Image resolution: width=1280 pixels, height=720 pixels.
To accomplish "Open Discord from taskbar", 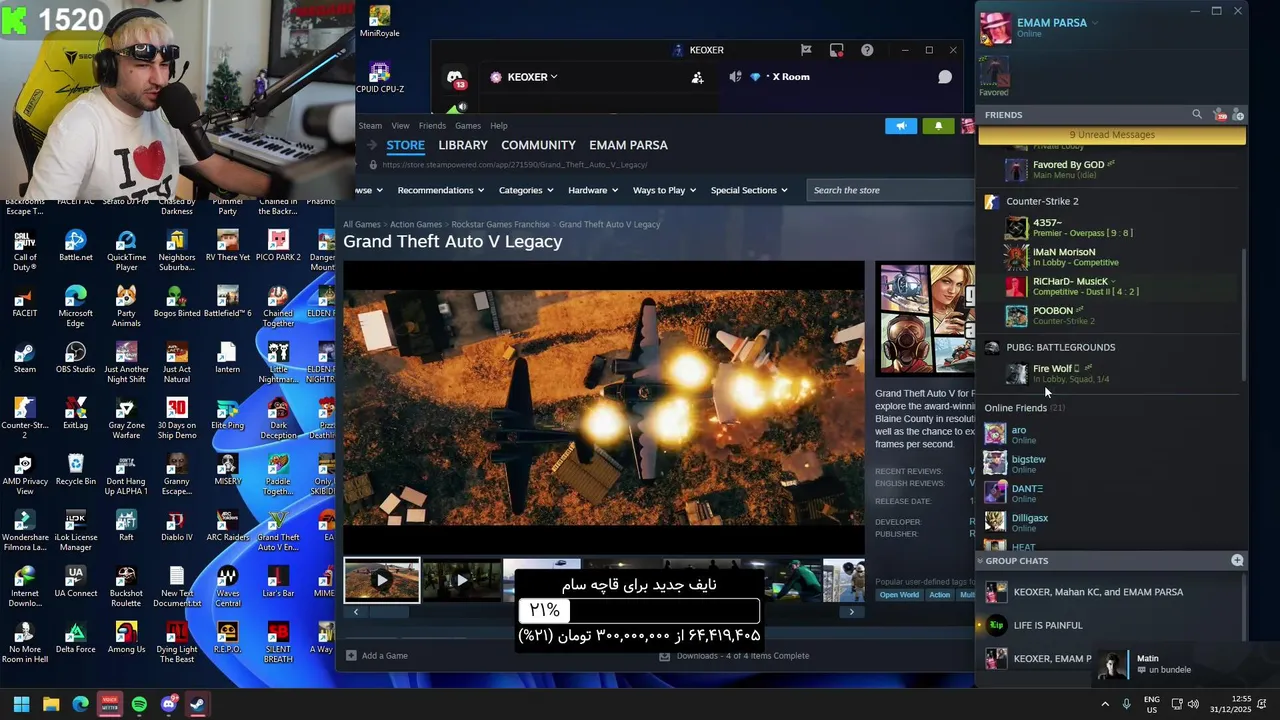I will coord(168,704).
